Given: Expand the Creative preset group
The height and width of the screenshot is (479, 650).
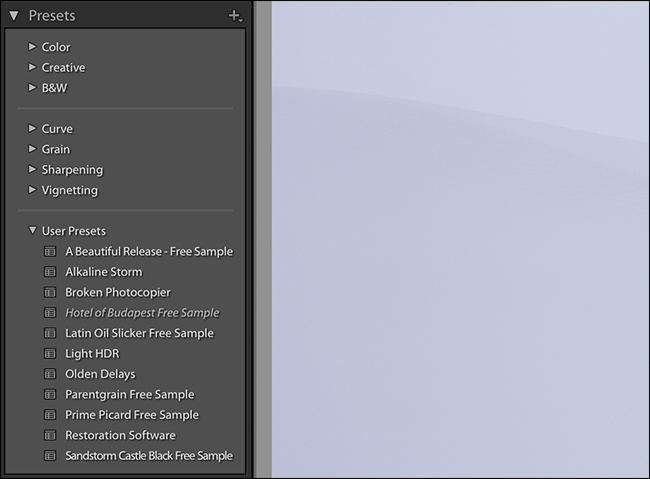Looking at the screenshot, I should coord(33,67).
